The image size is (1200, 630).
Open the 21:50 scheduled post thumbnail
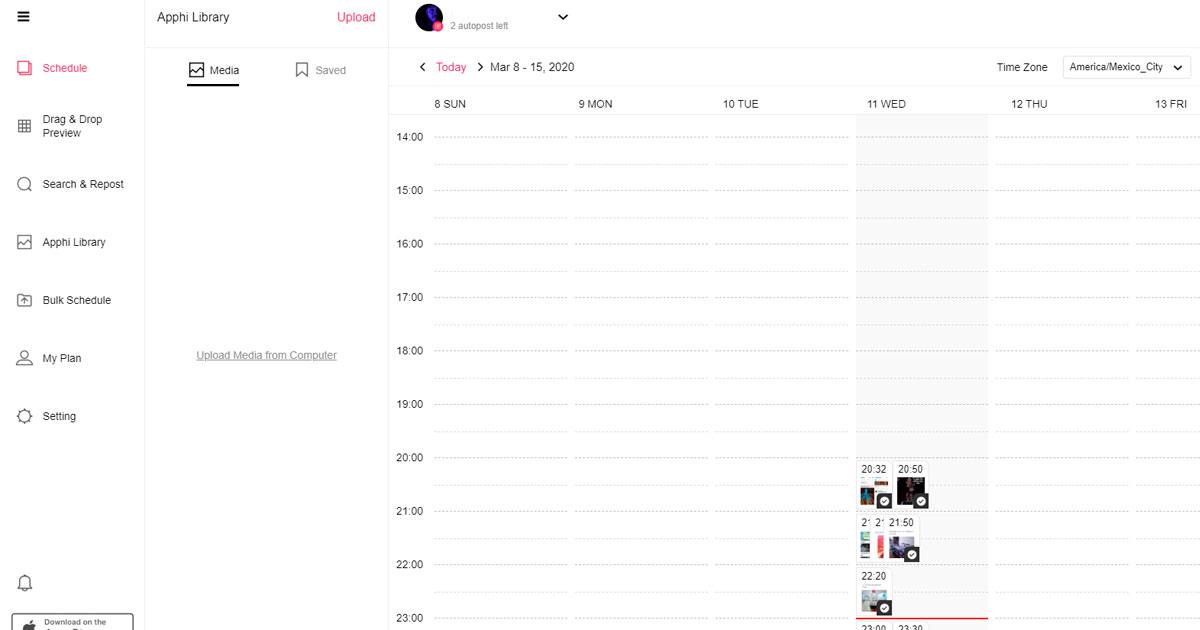point(900,546)
